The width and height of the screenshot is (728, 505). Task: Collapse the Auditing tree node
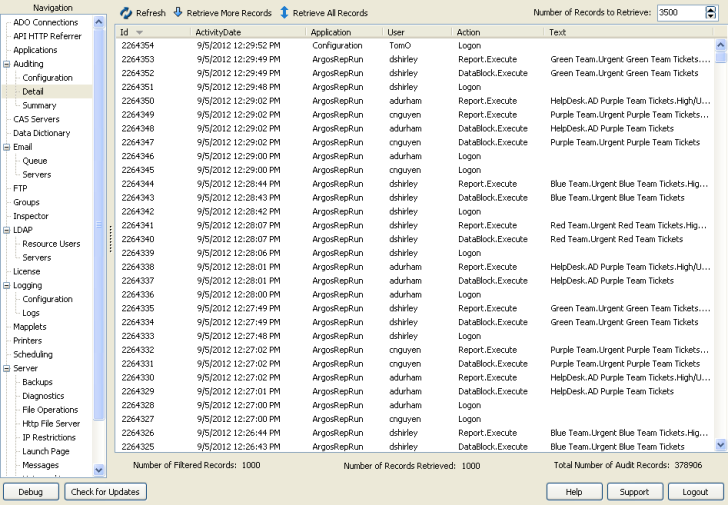point(6,64)
